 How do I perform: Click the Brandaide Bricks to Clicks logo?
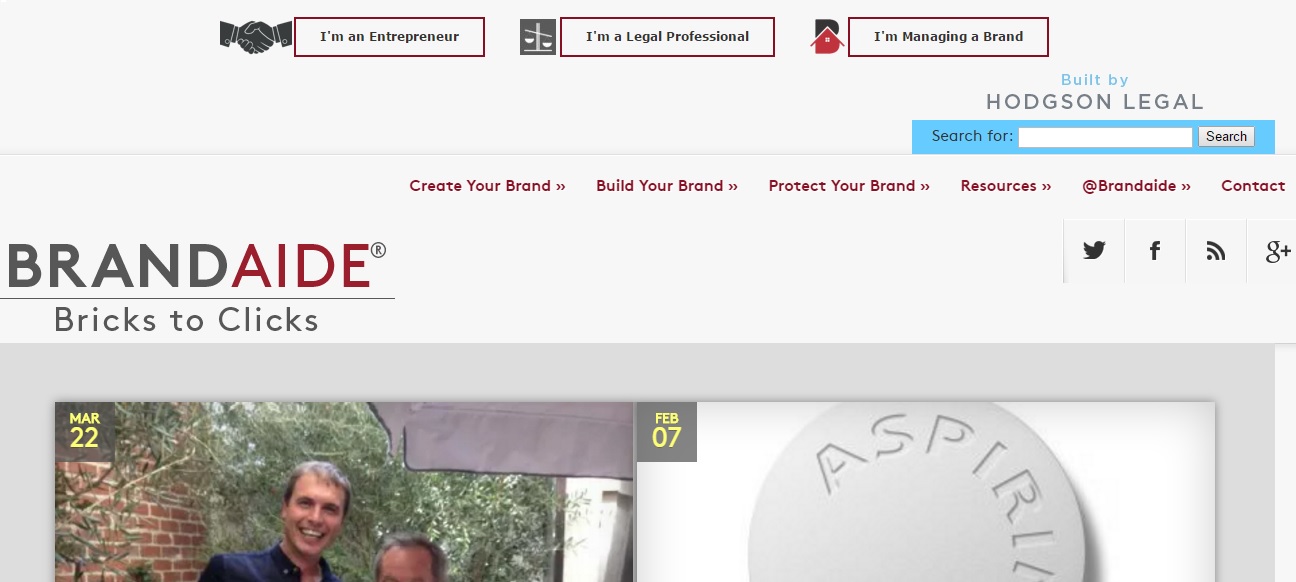pos(197,286)
